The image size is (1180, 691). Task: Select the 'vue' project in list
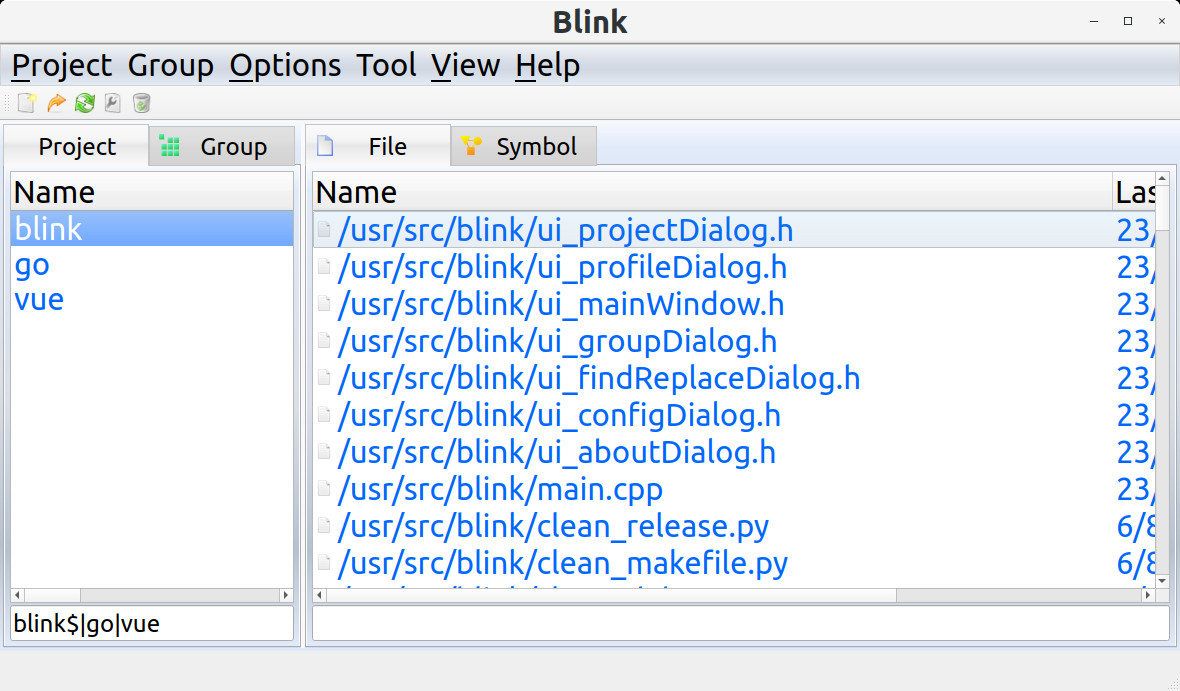tap(39, 300)
